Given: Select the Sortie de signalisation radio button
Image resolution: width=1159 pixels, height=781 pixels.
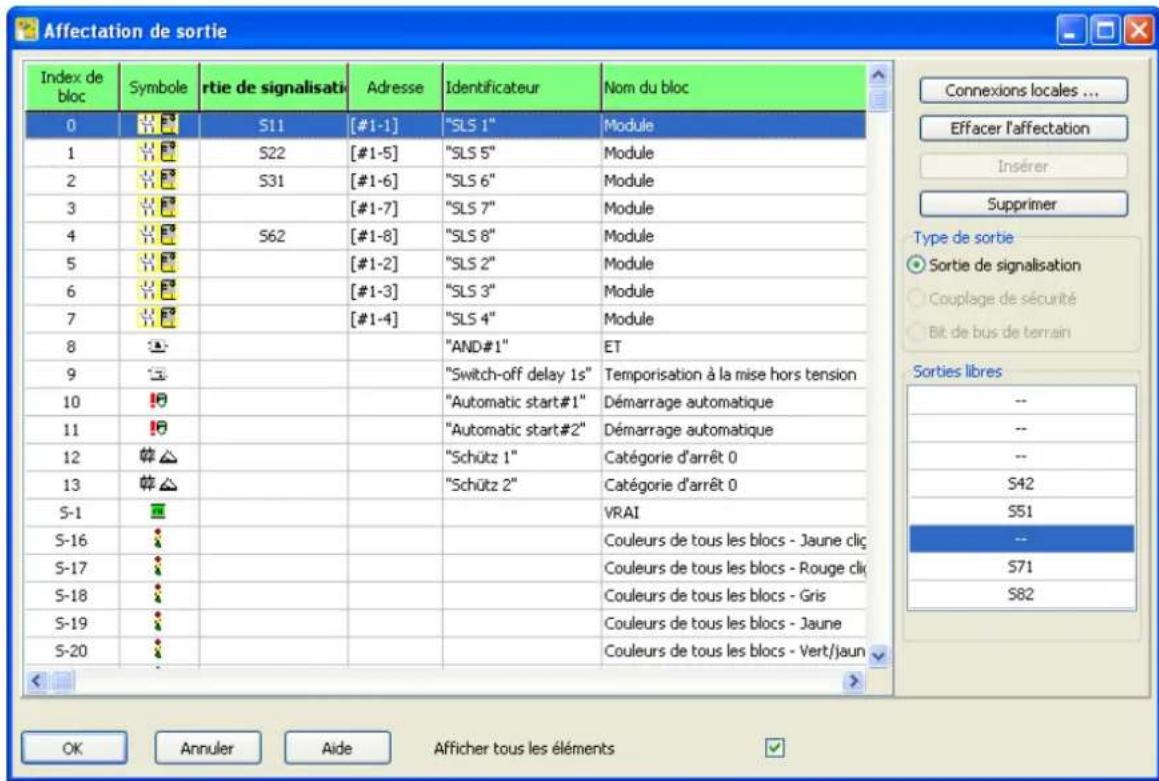Looking at the screenshot, I should pos(917,265).
